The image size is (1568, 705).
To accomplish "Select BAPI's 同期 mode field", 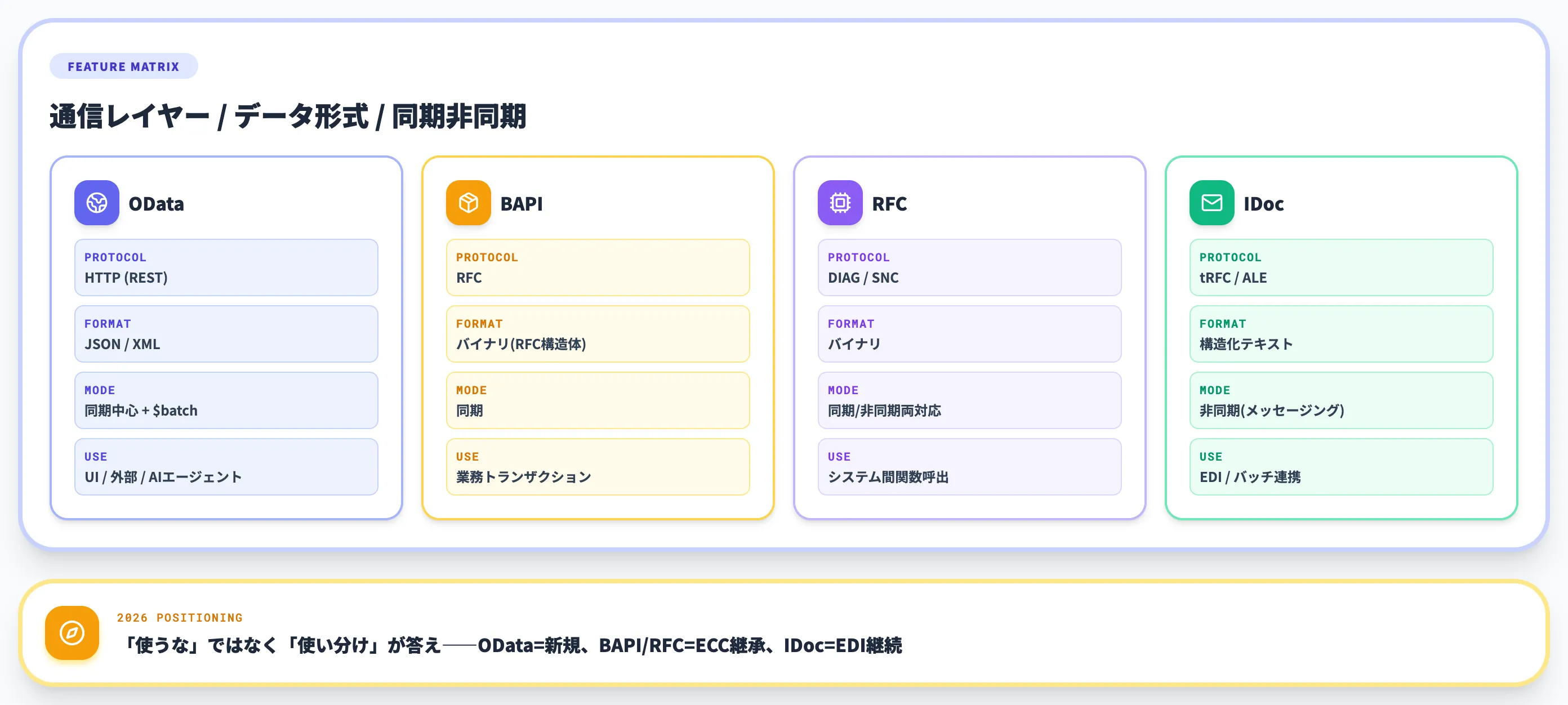I will click(x=598, y=400).
